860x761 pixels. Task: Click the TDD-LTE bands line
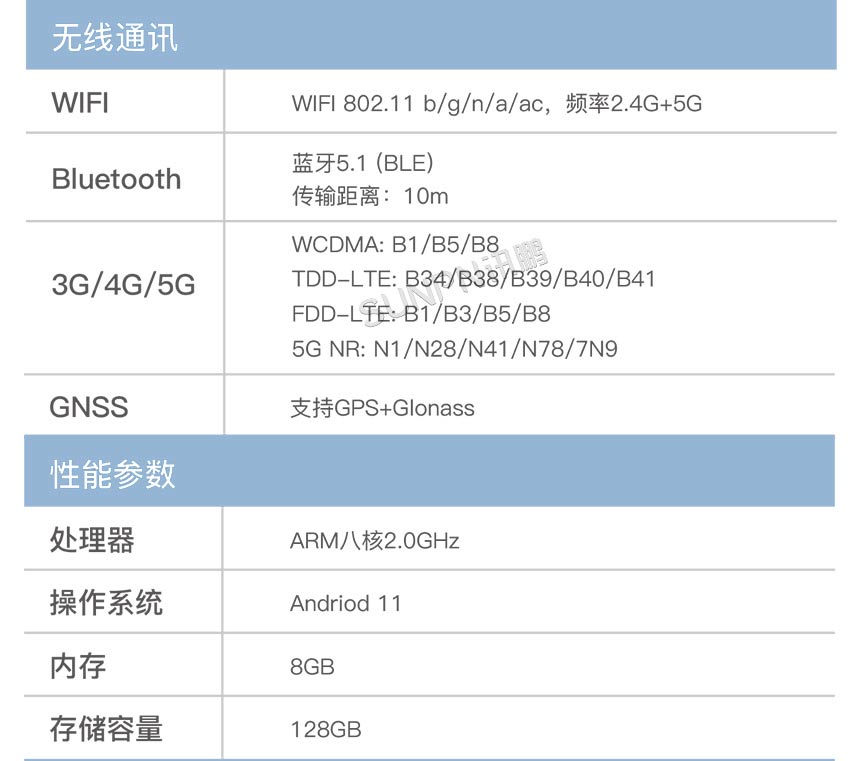[473, 279]
